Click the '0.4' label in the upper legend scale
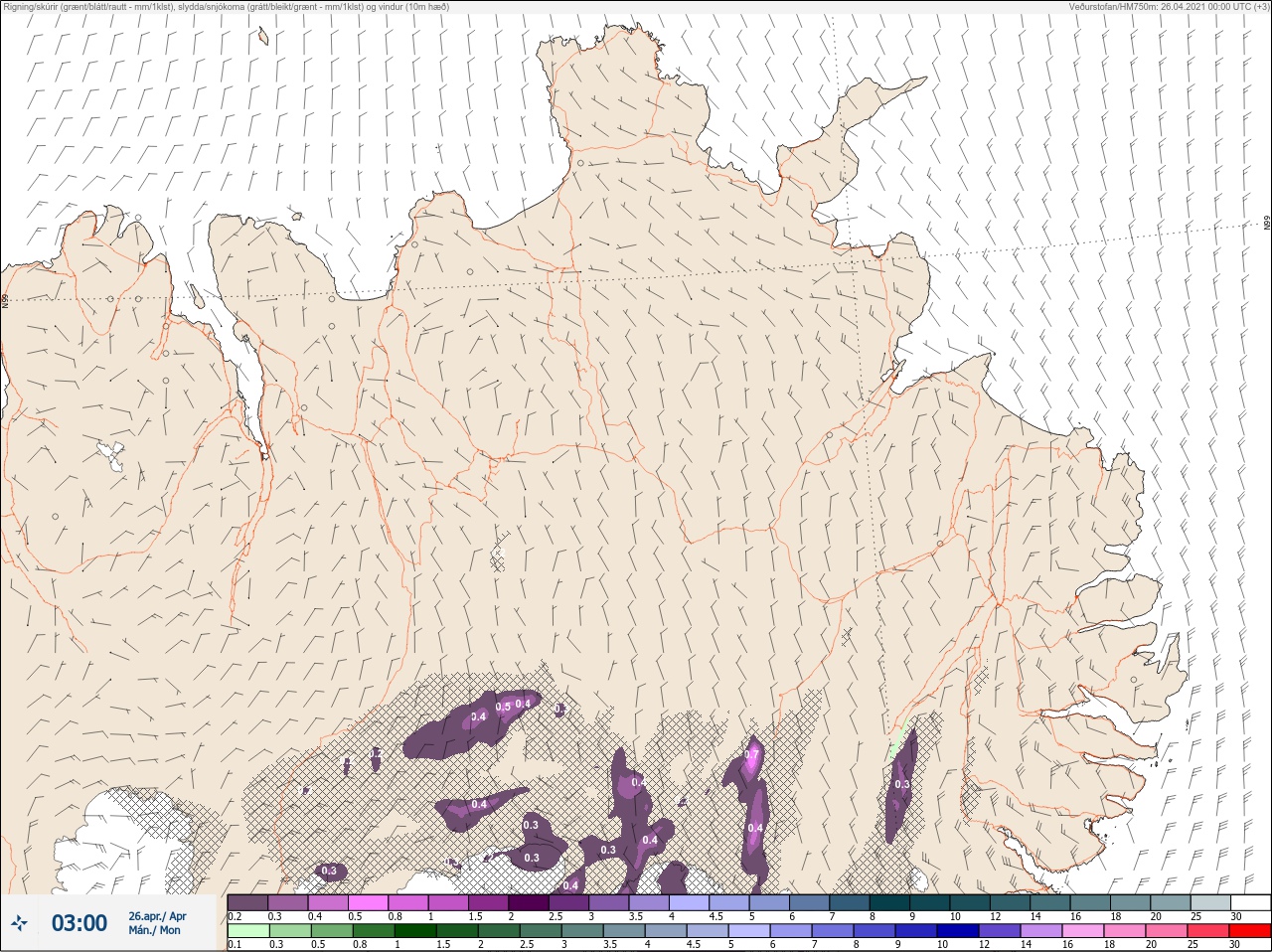The image size is (1272, 952). click(315, 916)
